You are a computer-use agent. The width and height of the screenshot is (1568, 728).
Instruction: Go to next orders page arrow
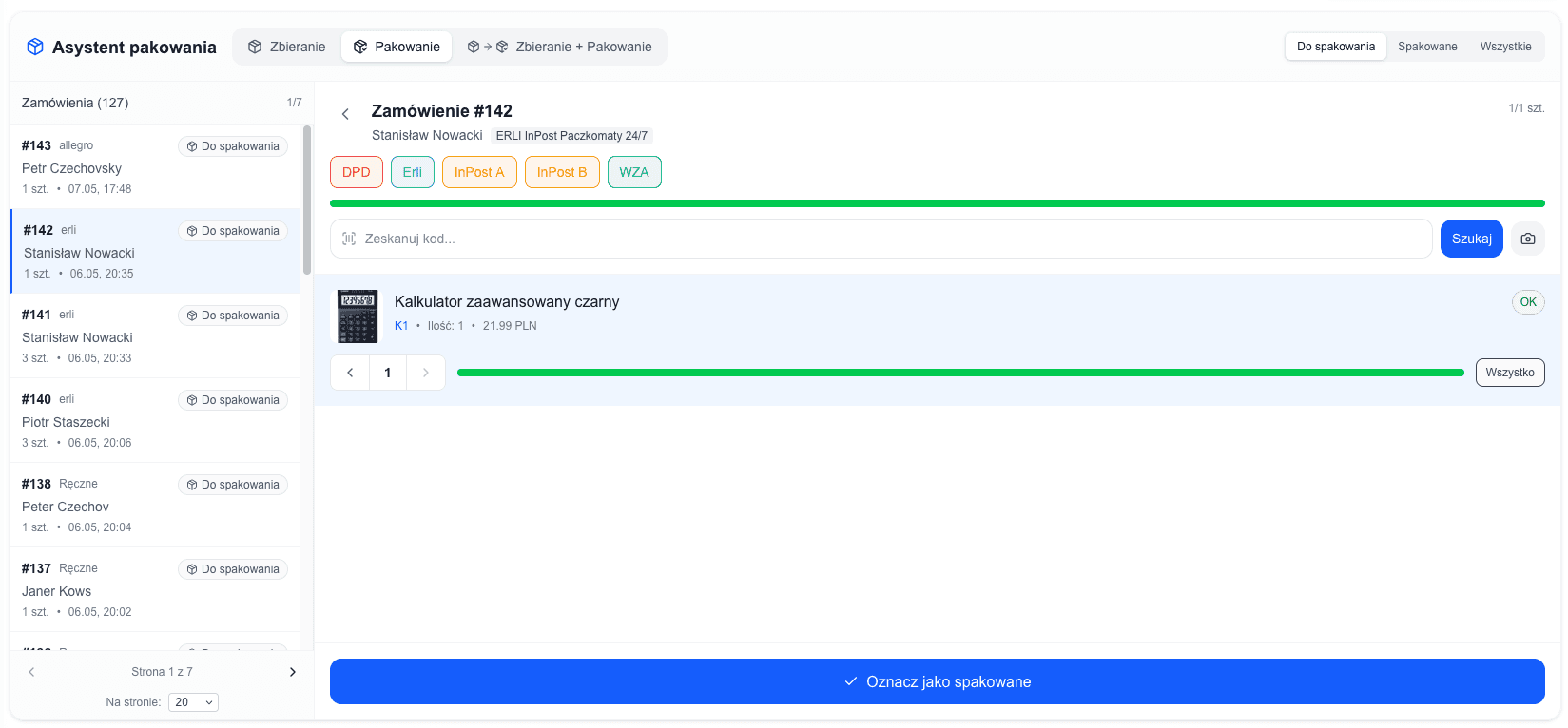pyautogui.click(x=293, y=672)
